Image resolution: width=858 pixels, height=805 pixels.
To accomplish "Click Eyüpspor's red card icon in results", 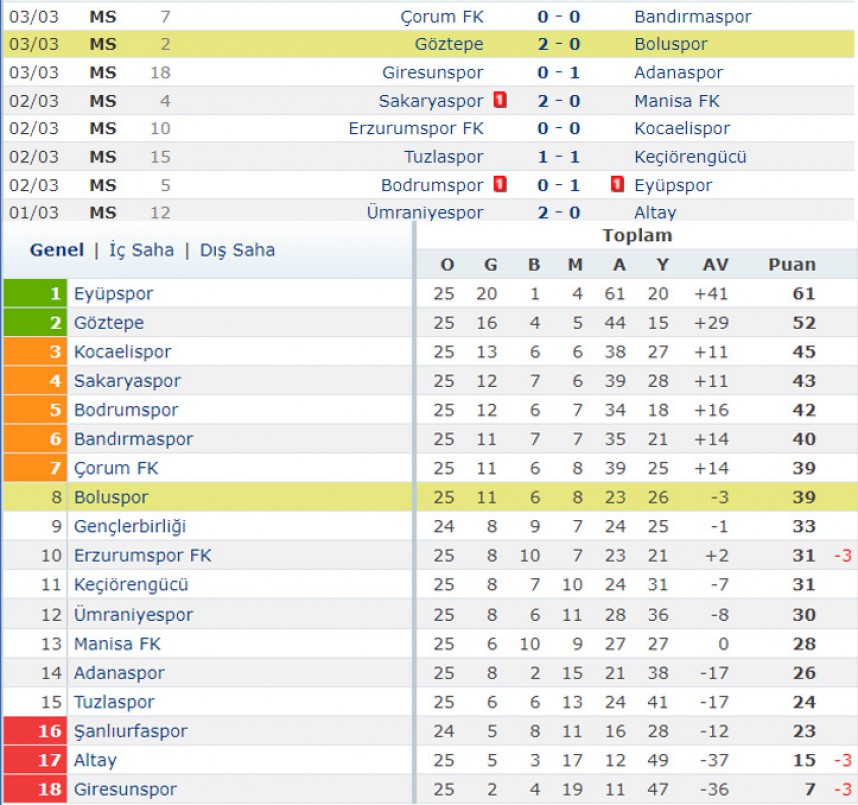I will (617, 184).
